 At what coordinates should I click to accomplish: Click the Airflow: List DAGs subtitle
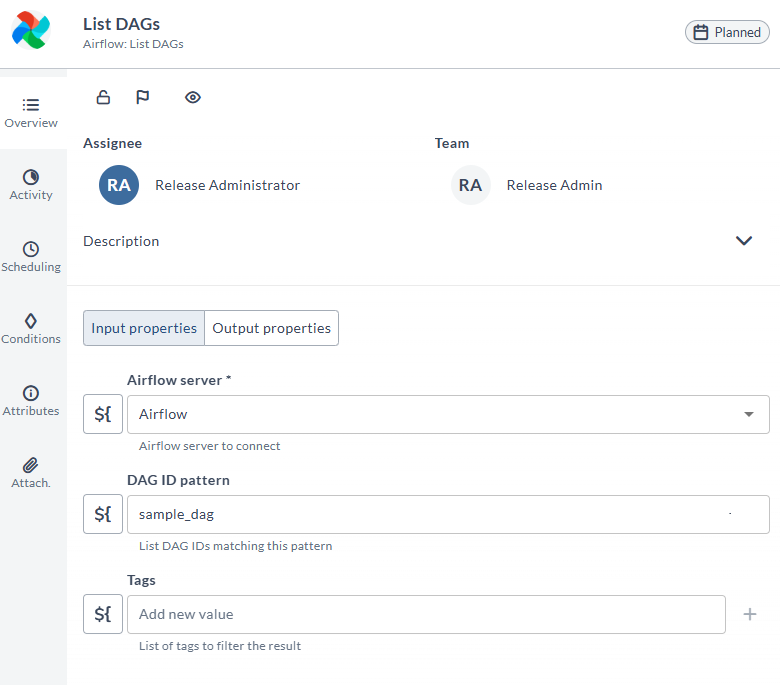click(133, 44)
